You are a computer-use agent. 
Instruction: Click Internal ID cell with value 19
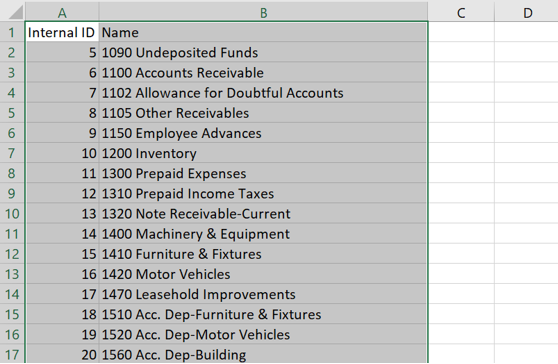tap(62, 334)
